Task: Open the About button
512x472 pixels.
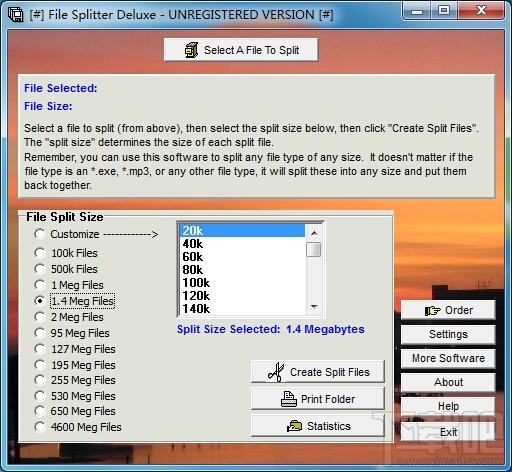Action: click(448, 382)
